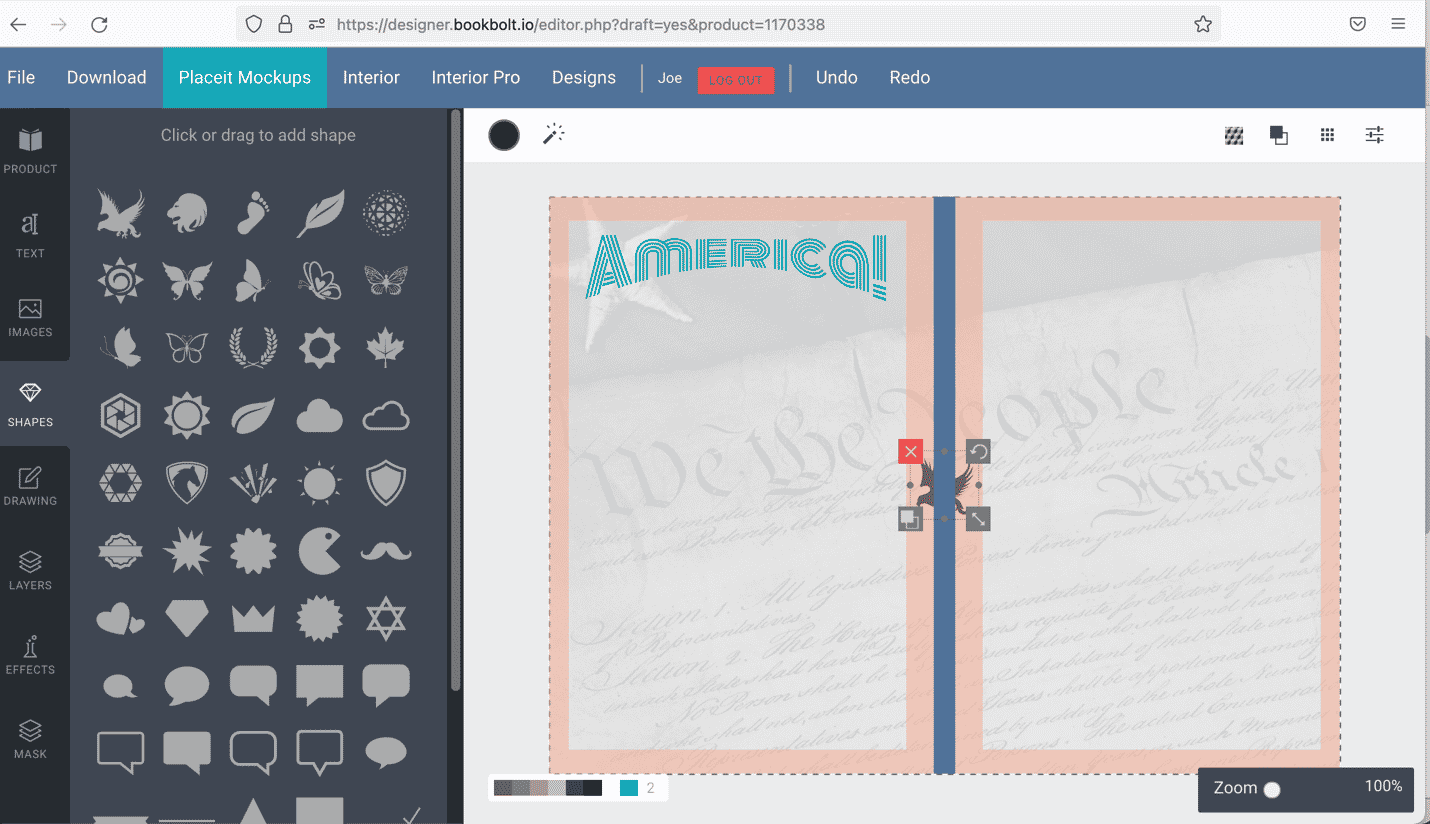The width and height of the screenshot is (1430, 824).
Task: Reload the page in browser
Action: (x=99, y=24)
